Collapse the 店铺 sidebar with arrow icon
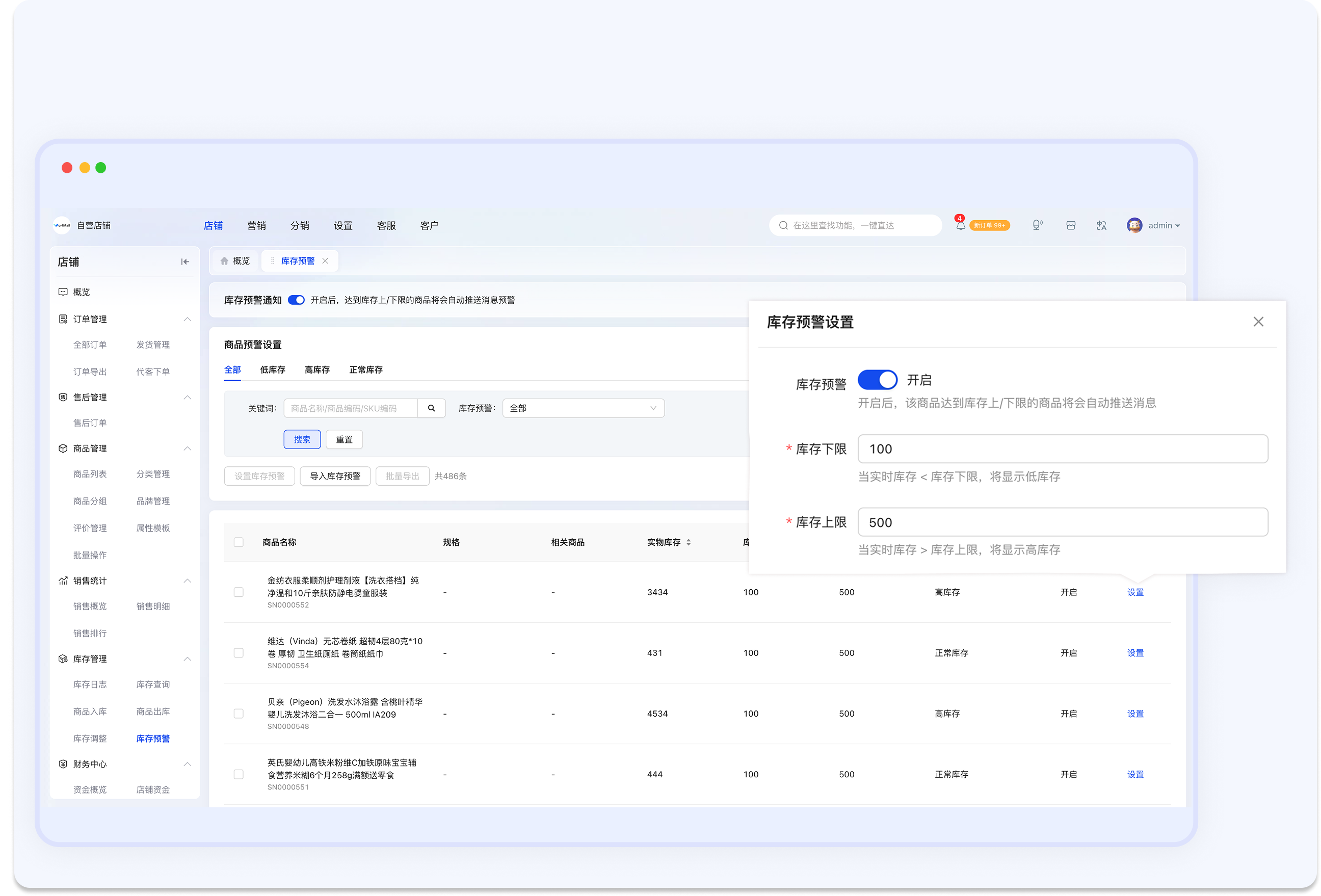This screenshot has height=896, width=1321. (184, 261)
